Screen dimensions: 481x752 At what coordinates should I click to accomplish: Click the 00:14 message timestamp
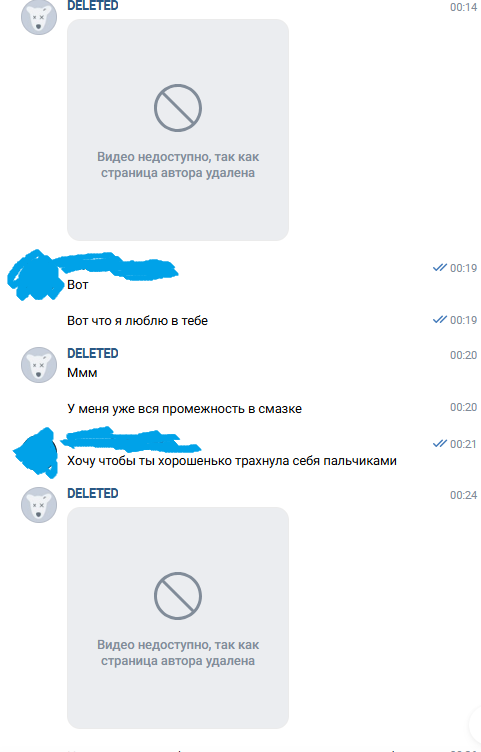463,7
